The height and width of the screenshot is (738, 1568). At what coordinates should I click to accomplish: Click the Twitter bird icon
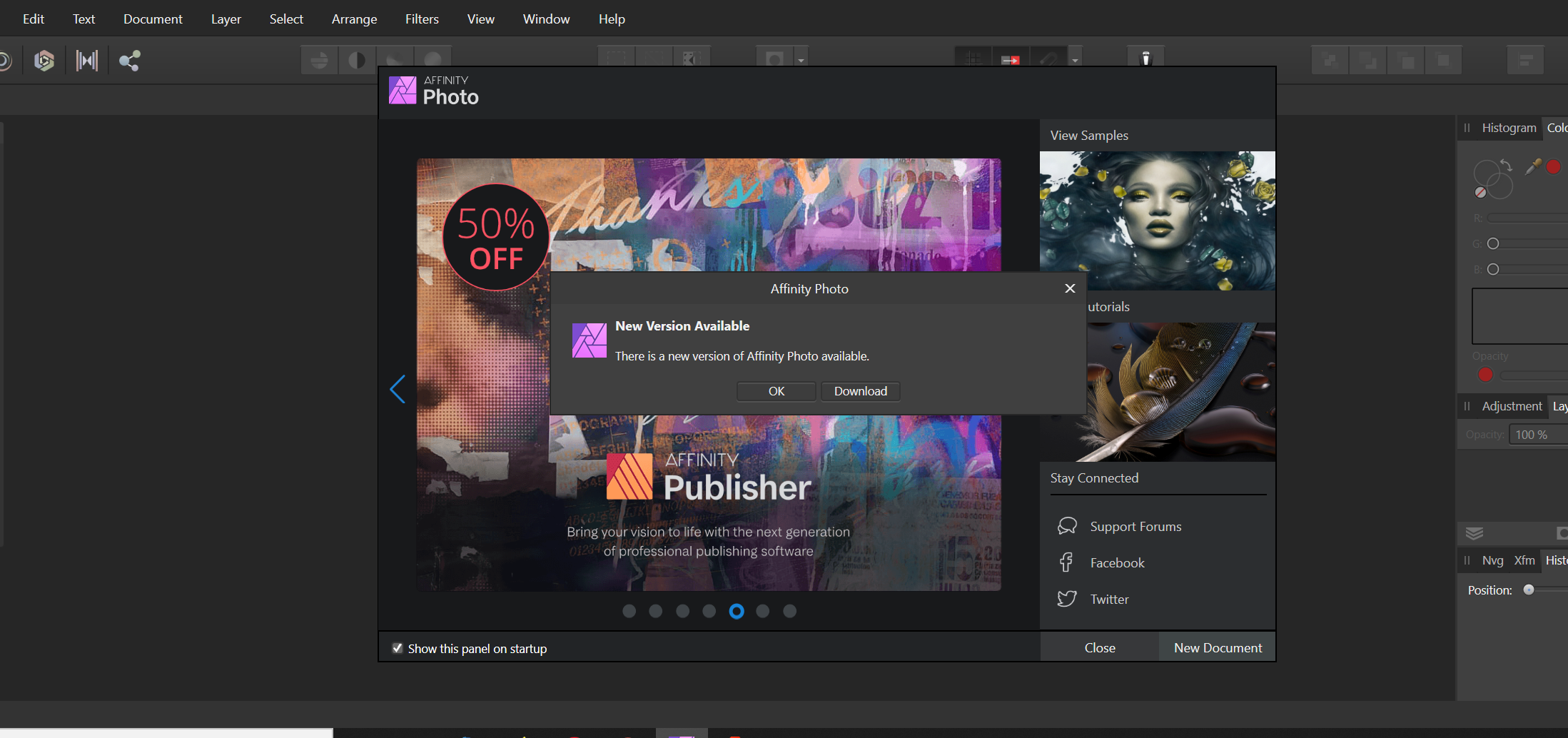pyautogui.click(x=1067, y=599)
